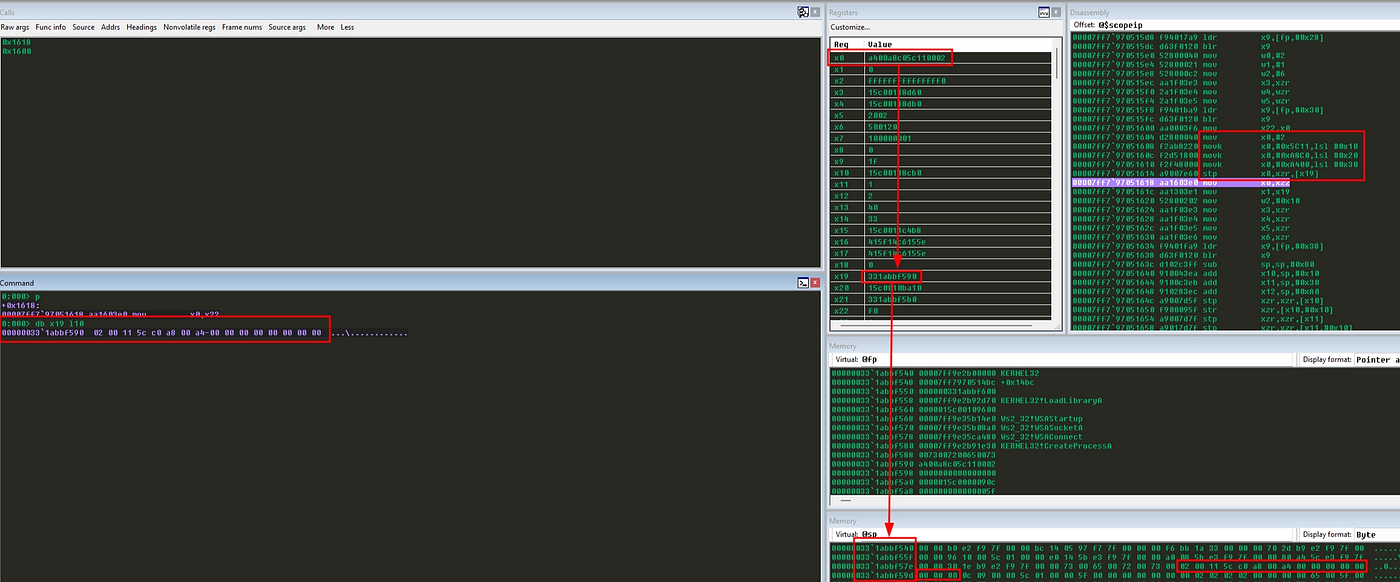This screenshot has width=1400, height=582.
Task: Click the Value column header in Registers
Action: coord(957,45)
